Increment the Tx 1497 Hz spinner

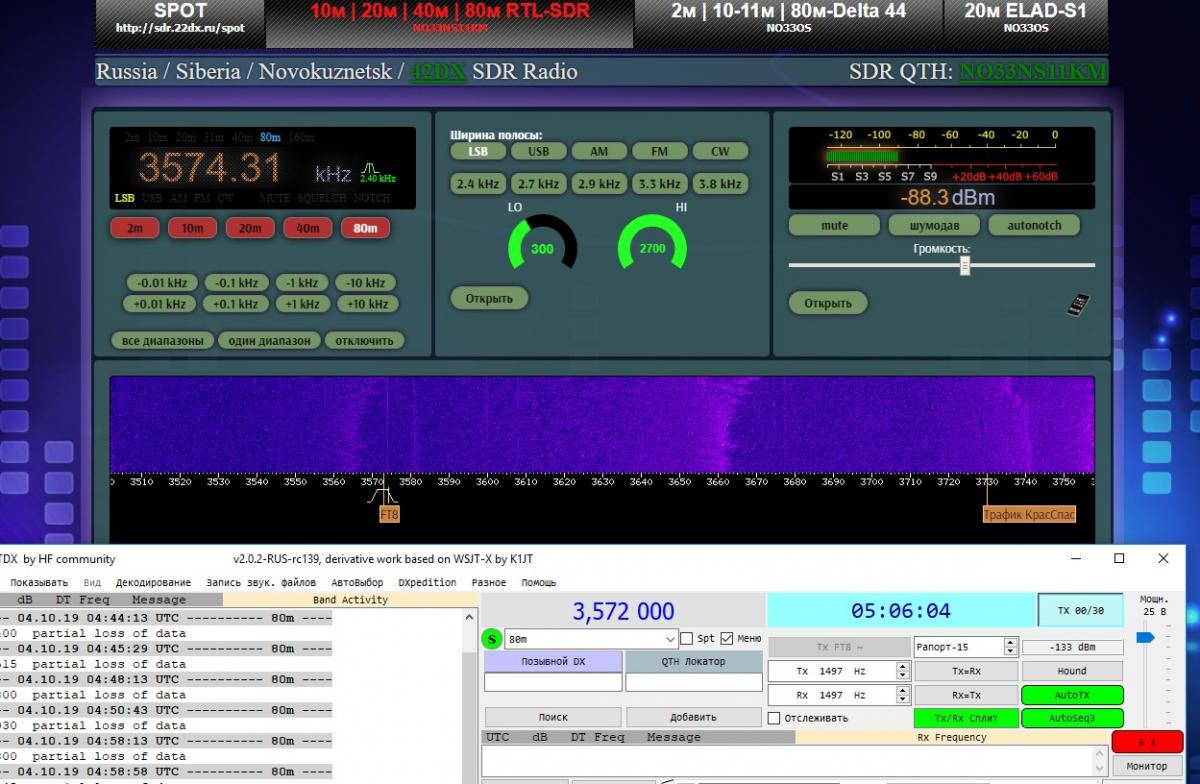[x=903, y=667]
